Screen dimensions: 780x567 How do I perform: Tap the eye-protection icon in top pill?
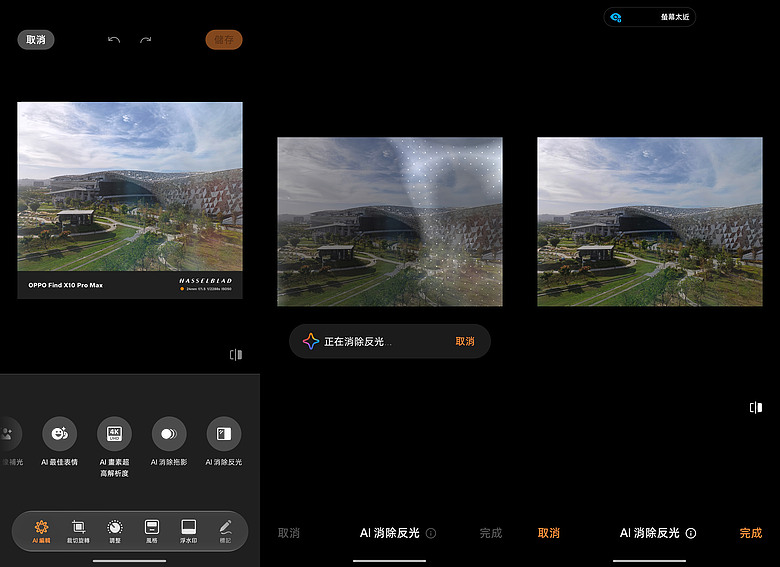(x=616, y=17)
